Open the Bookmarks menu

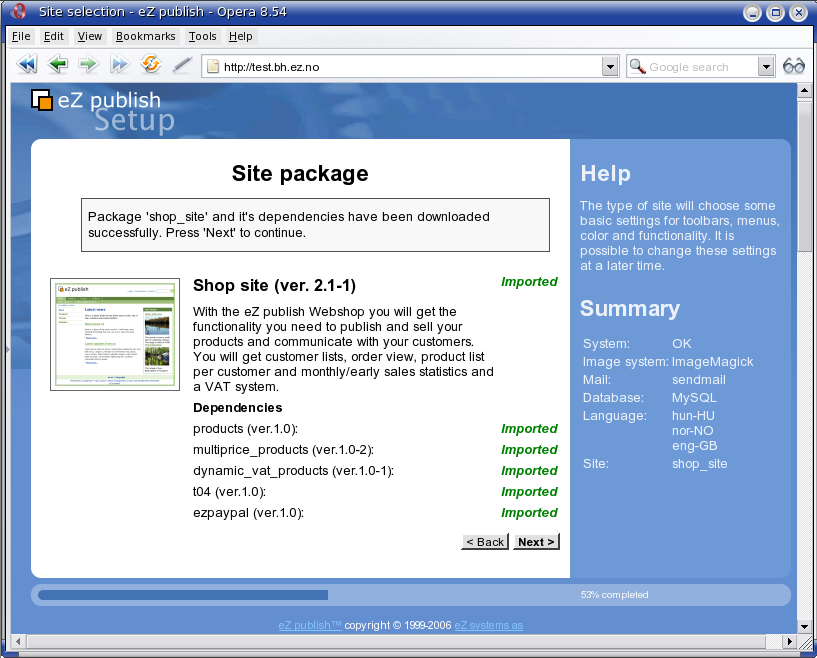pyautogui.click(x=145, y=36)
